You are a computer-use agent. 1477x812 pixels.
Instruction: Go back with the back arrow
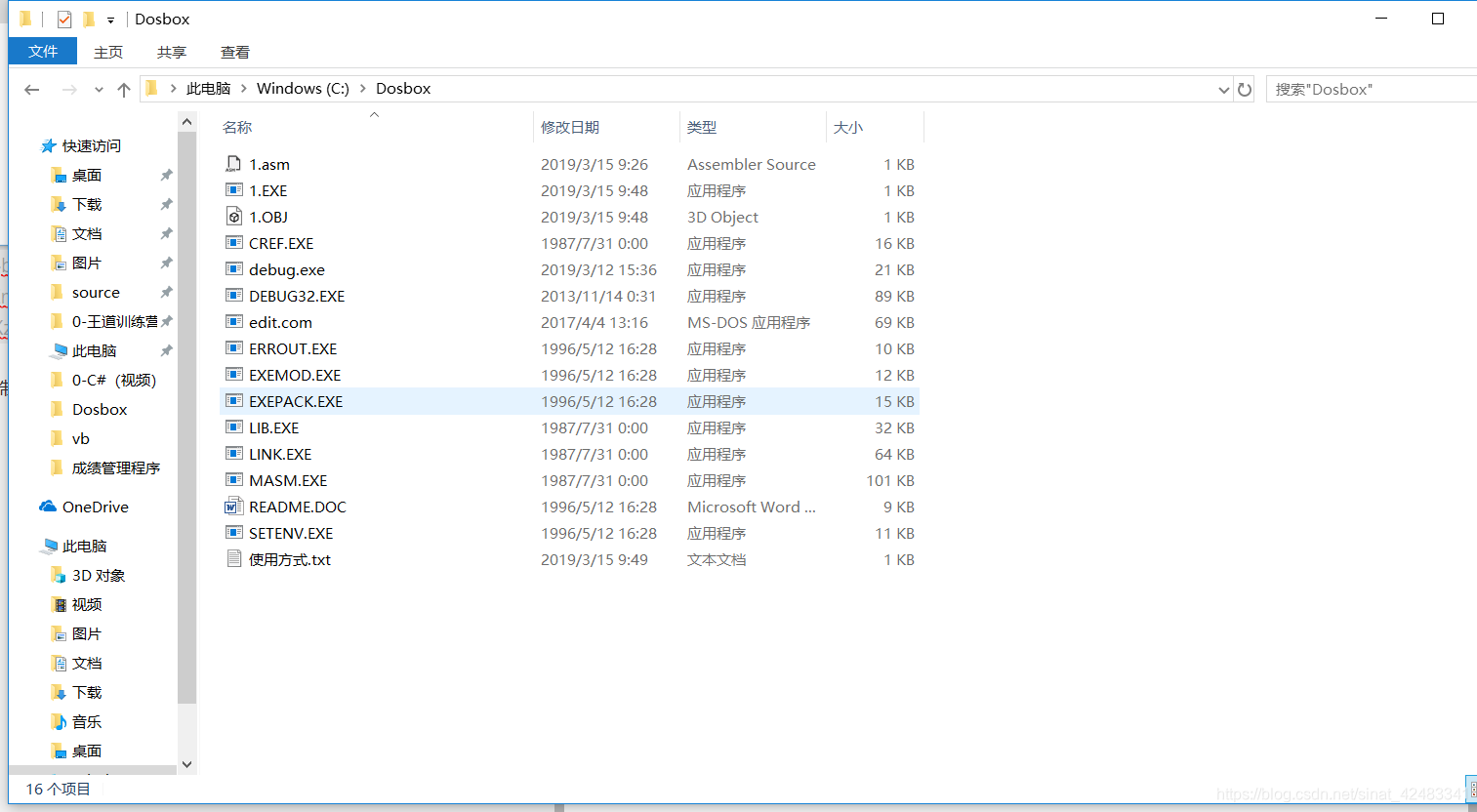click(32, 89)
